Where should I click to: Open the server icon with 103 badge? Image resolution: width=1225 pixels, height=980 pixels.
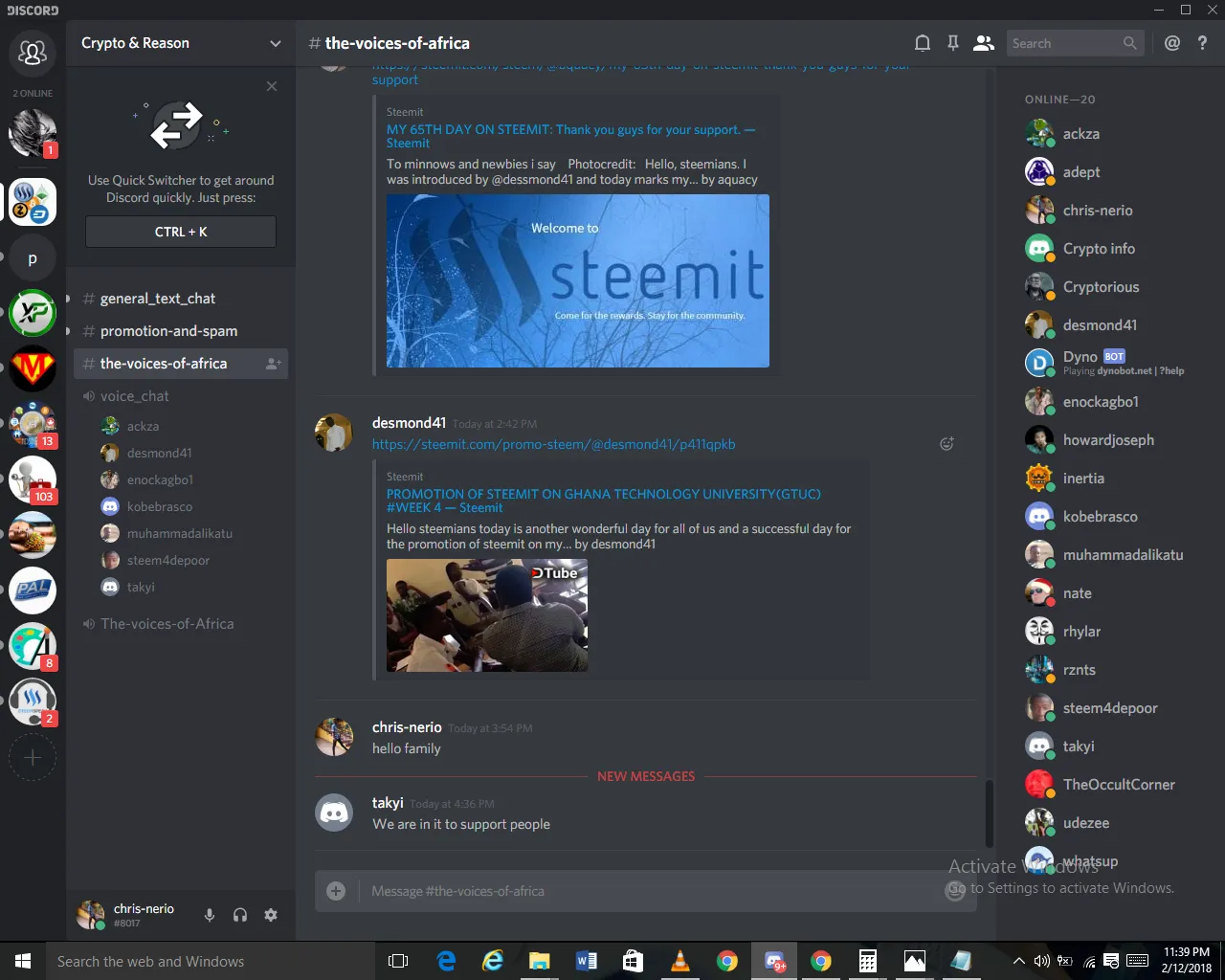[33, 479]
